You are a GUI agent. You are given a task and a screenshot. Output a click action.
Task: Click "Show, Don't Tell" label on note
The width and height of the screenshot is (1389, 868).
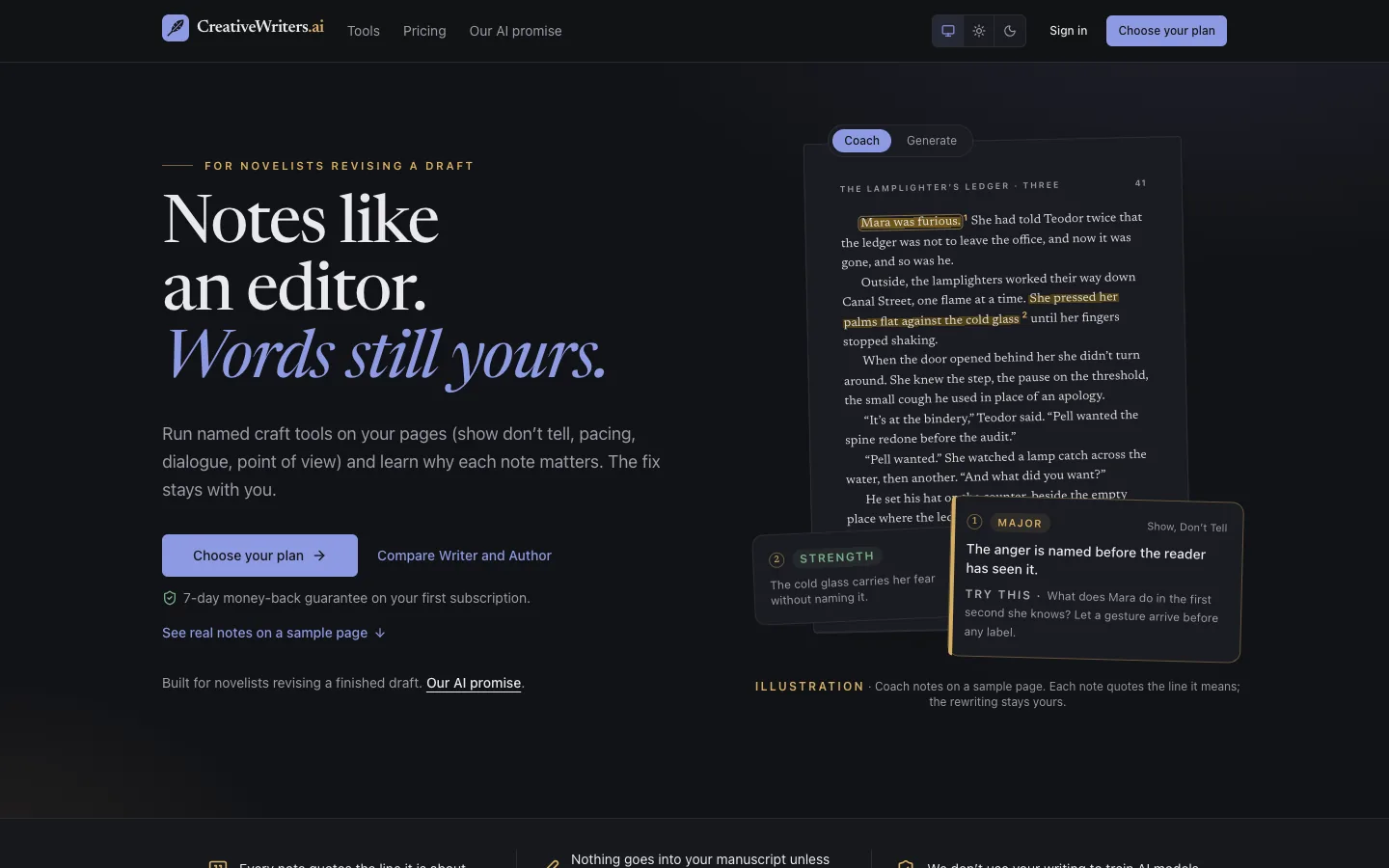pyautogui.click(x=1186, y=527)
